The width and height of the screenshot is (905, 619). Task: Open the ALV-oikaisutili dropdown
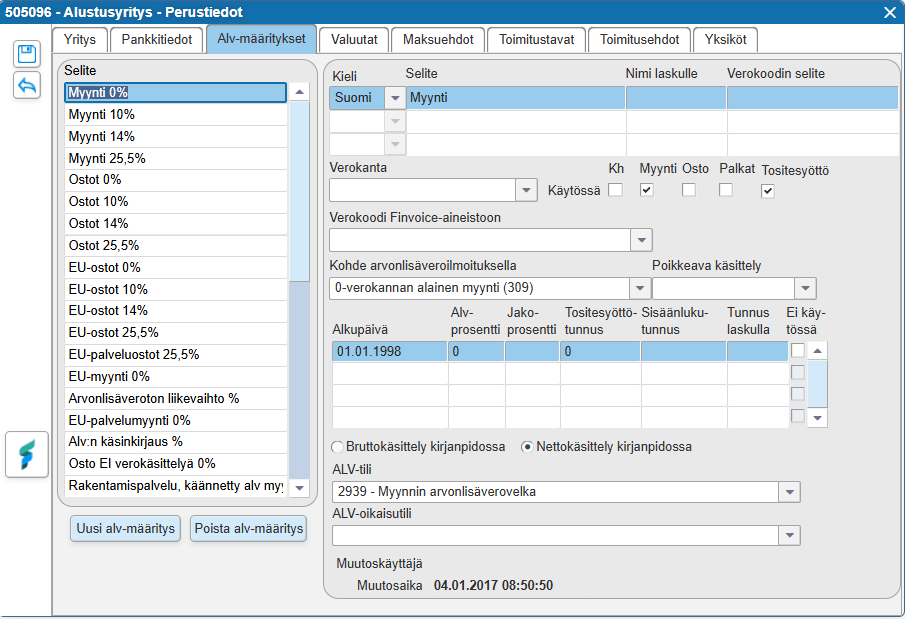tap(789, 535)
